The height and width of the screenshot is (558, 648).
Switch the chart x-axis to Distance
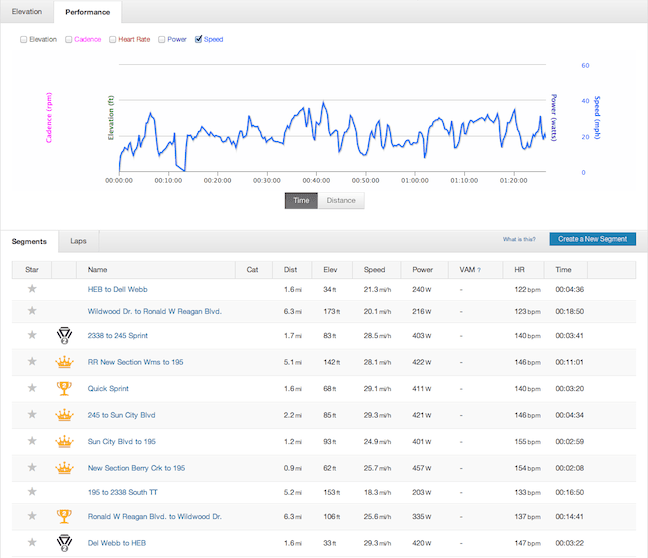341,200
